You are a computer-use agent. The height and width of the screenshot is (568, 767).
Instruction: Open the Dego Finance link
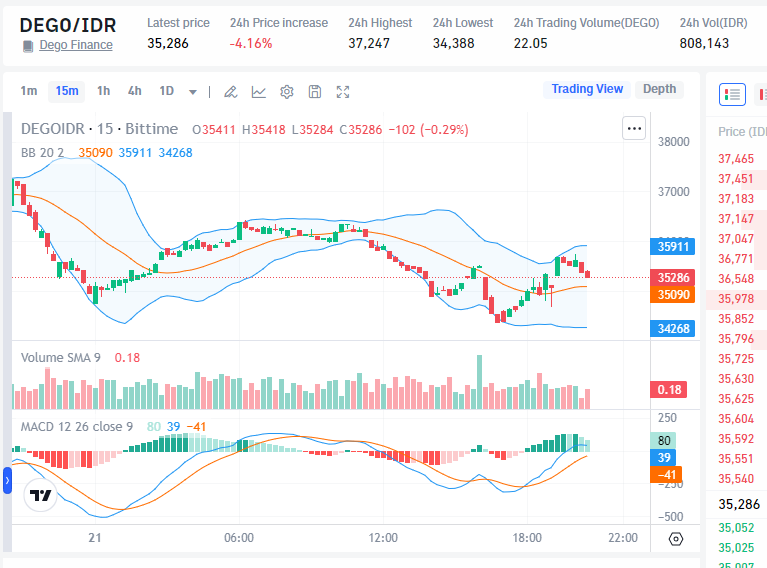(x=76, y=45)
